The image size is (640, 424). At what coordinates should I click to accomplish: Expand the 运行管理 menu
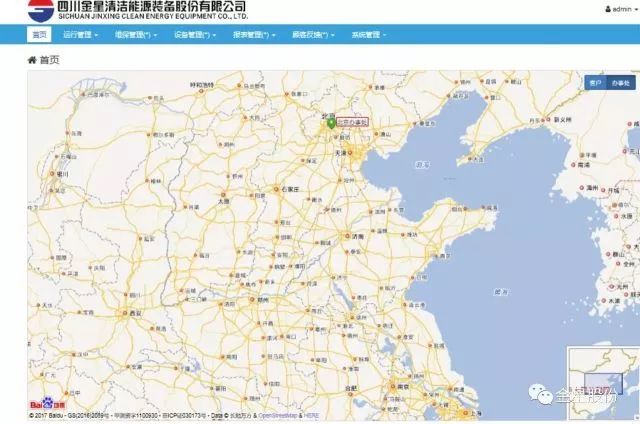coord(80,35)
